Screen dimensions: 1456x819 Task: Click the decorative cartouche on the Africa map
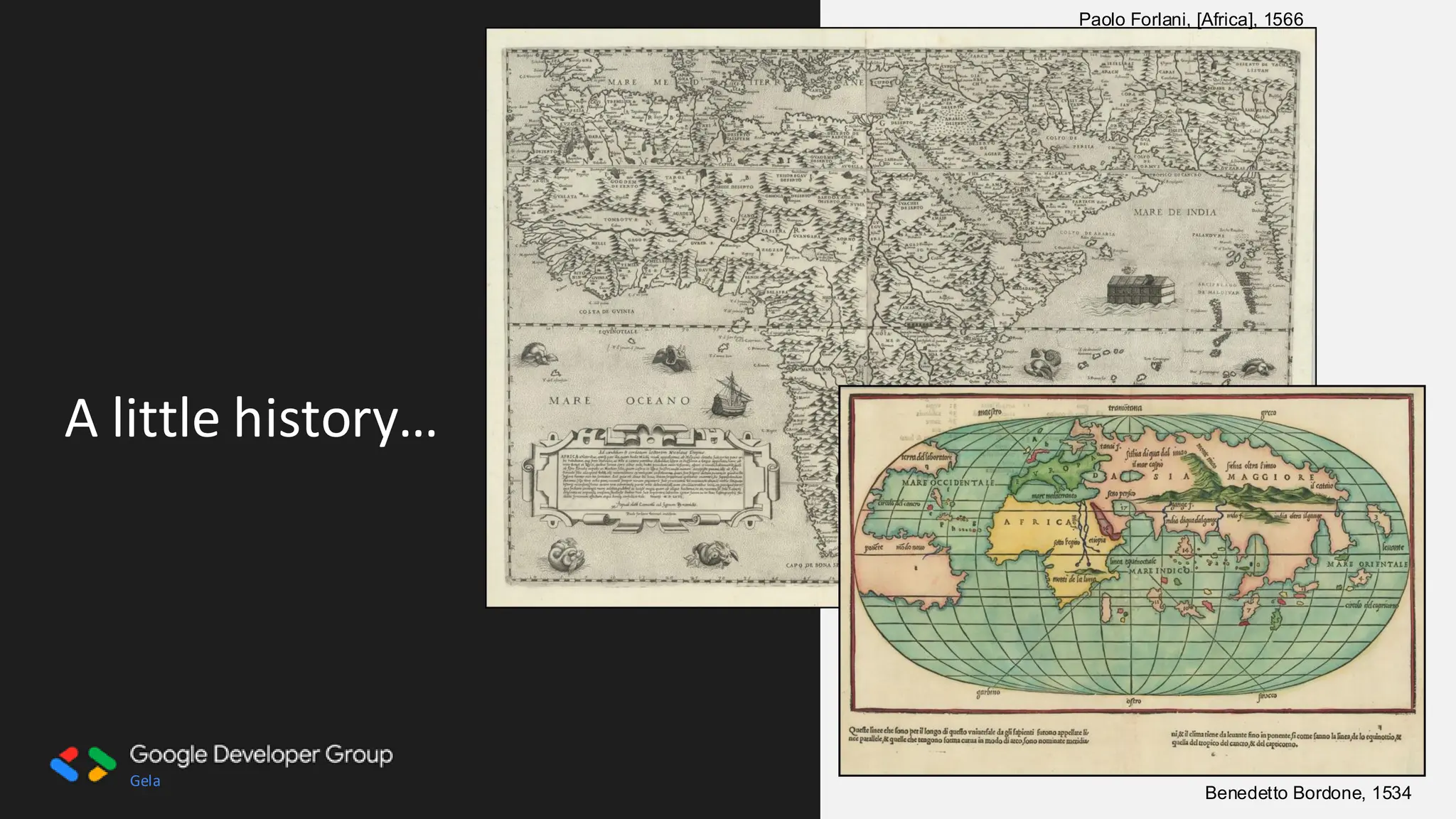tap(651, 477)
